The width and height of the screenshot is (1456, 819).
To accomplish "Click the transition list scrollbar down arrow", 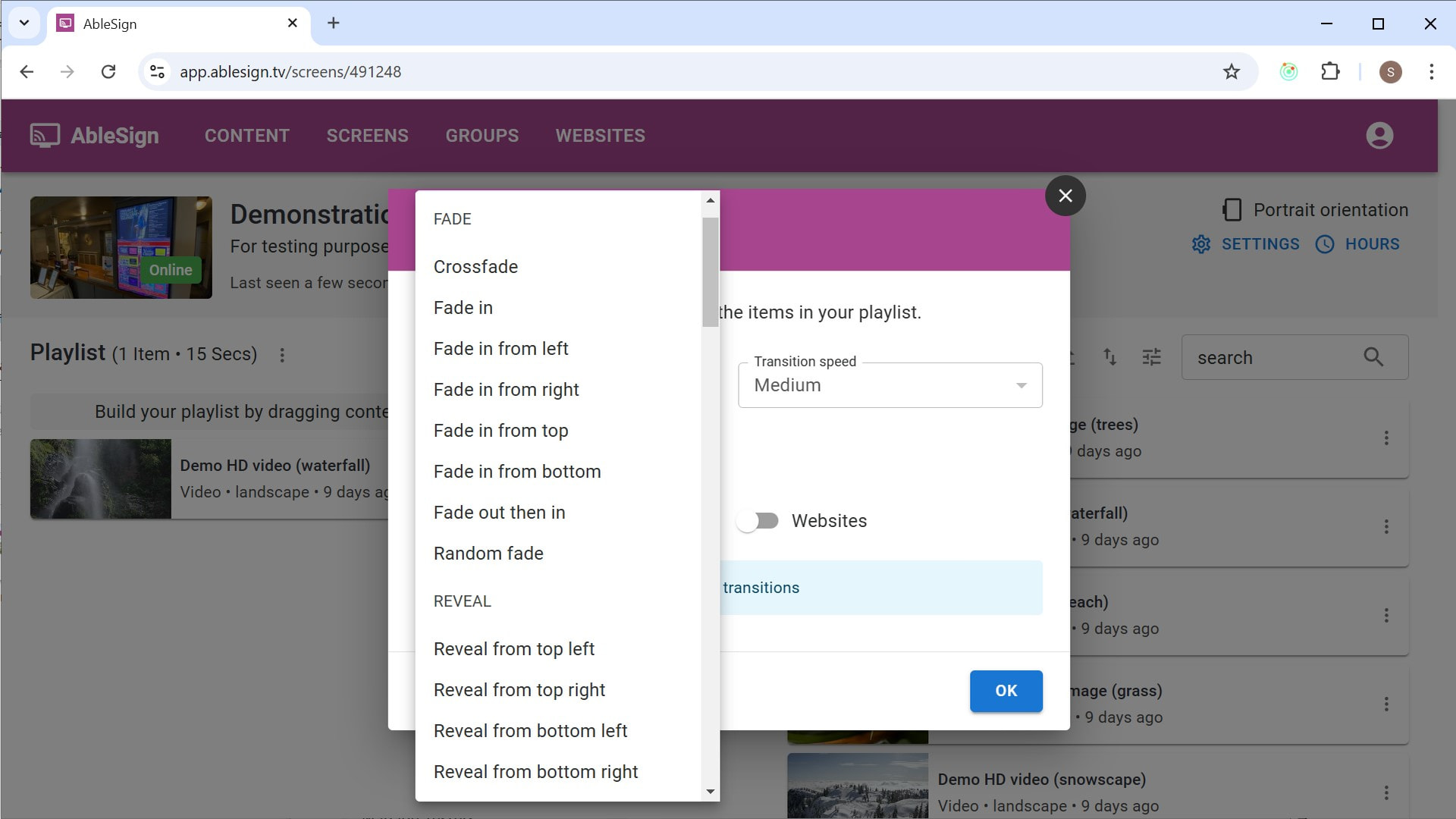I will (x=710, y=792).
